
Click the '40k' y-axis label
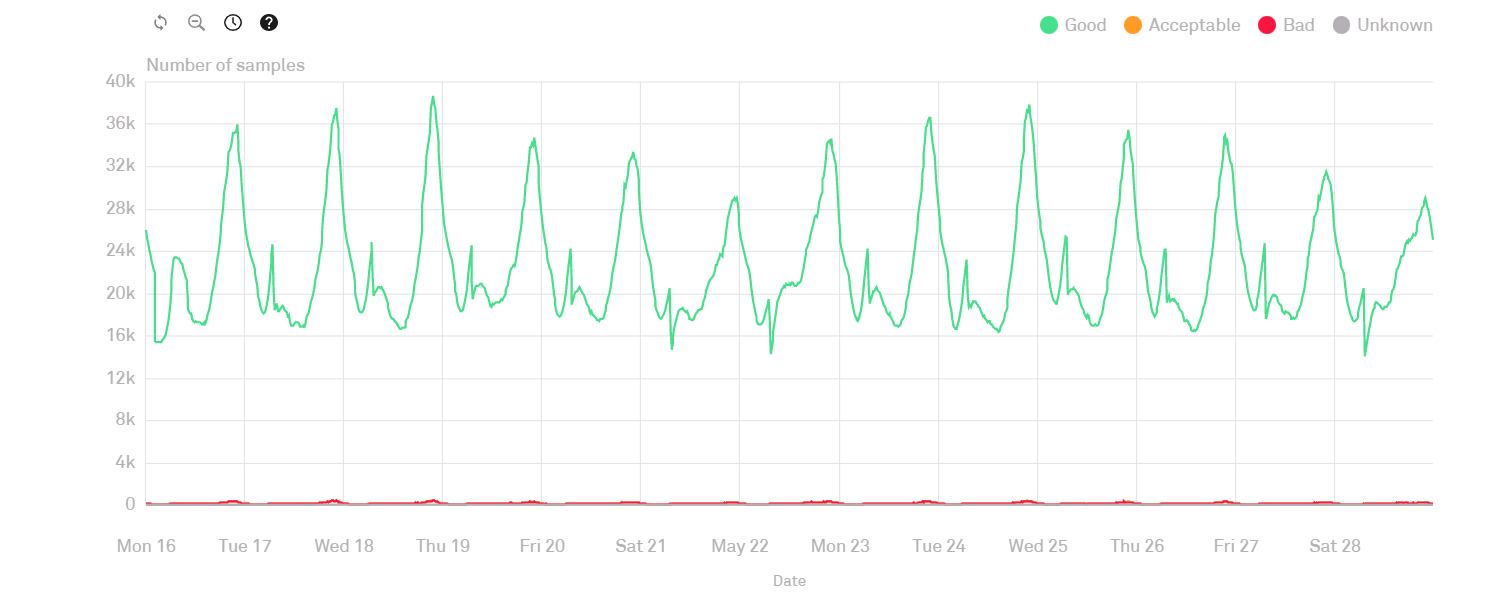point(120,82)
